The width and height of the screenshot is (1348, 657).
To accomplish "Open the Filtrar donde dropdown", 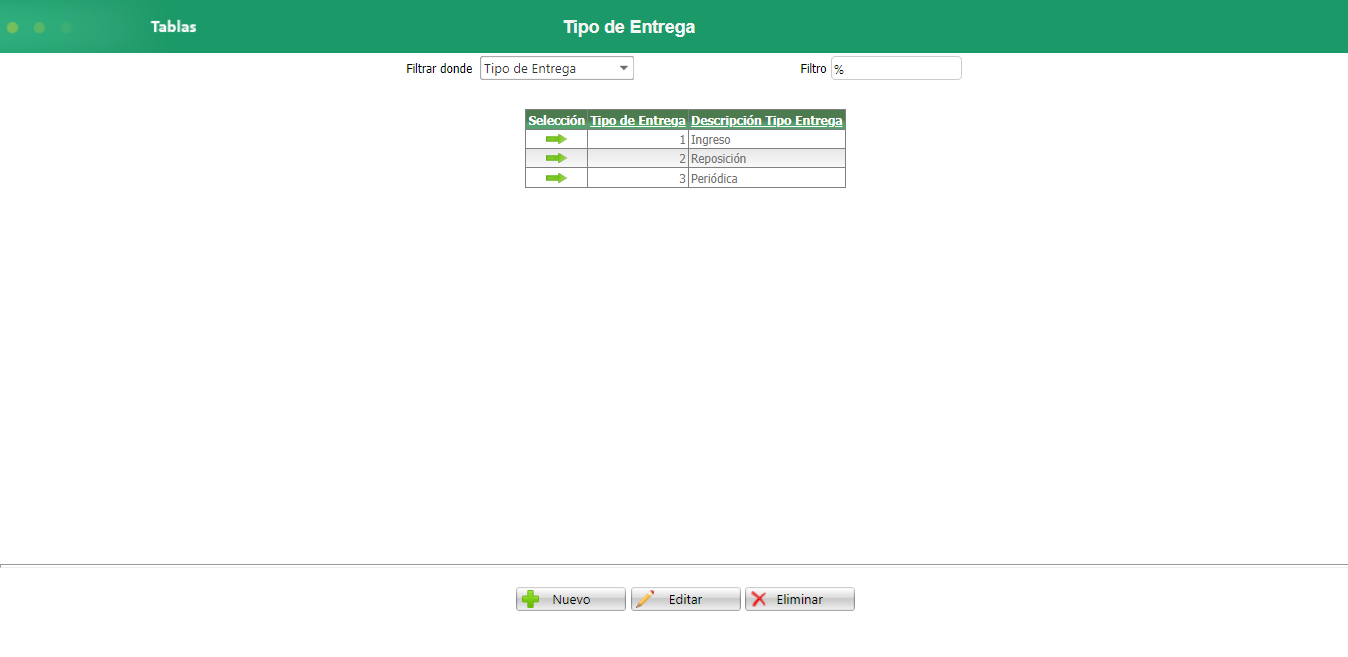I will tap(557, 68).
